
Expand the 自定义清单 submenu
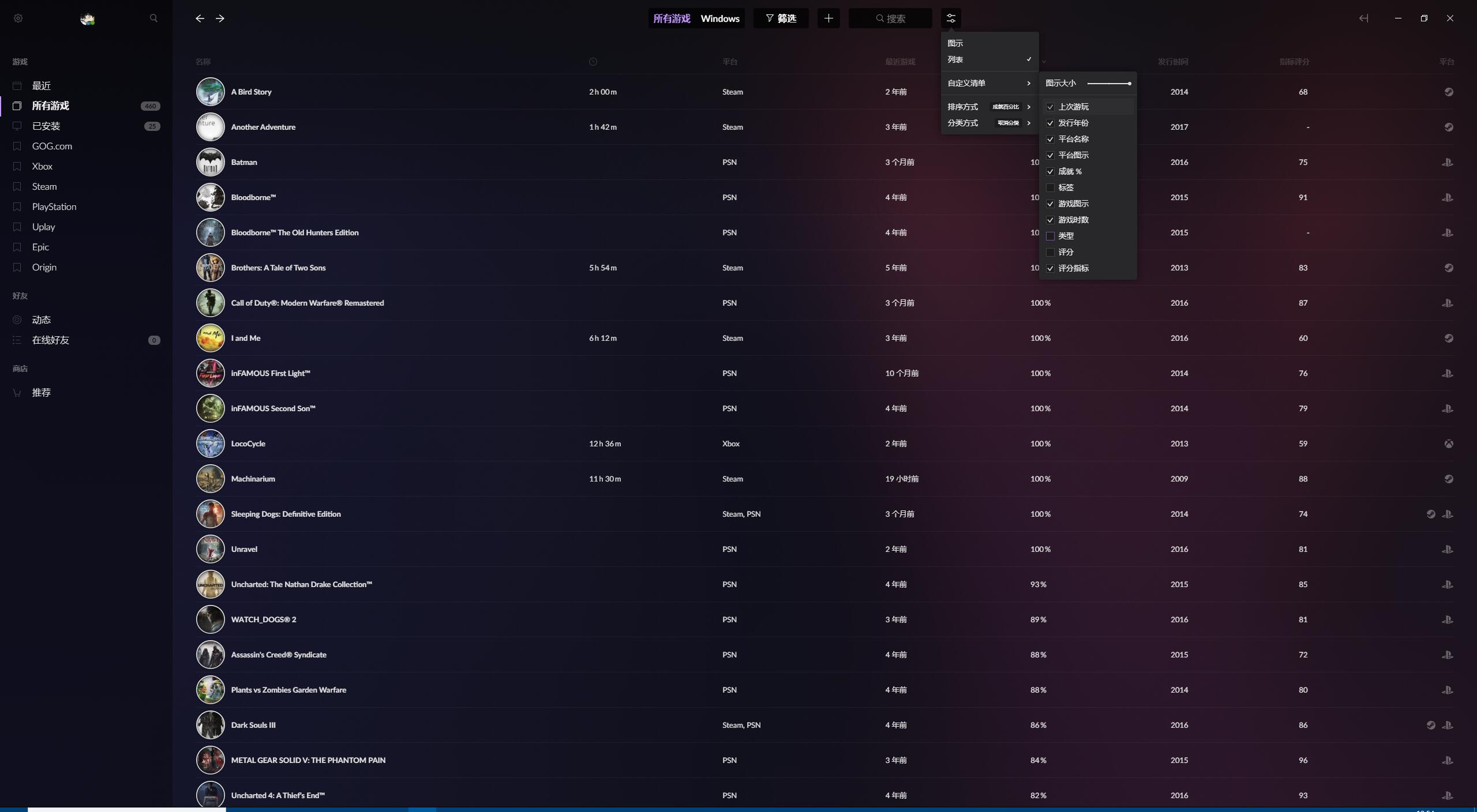tap(989, 83)
